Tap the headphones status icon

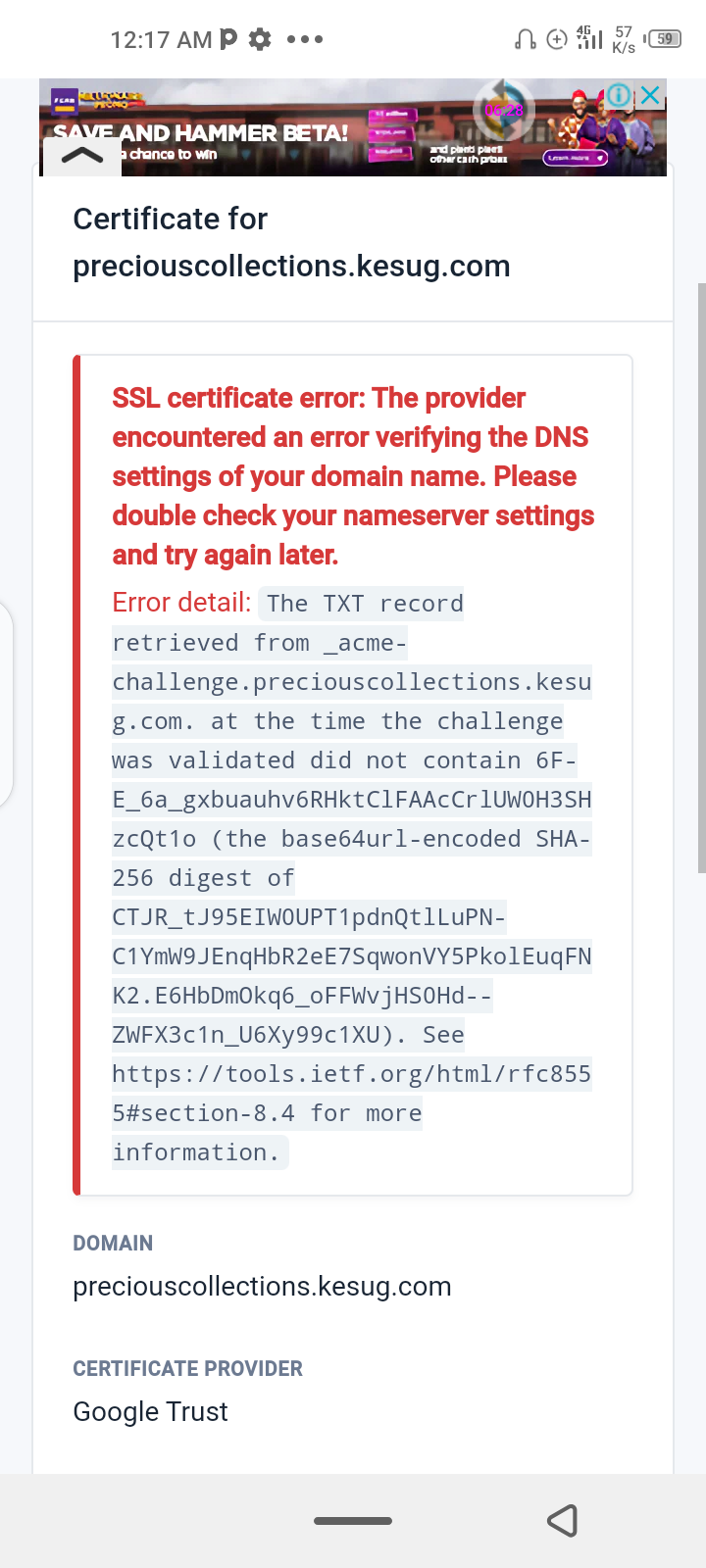click(x=526, y=39)
